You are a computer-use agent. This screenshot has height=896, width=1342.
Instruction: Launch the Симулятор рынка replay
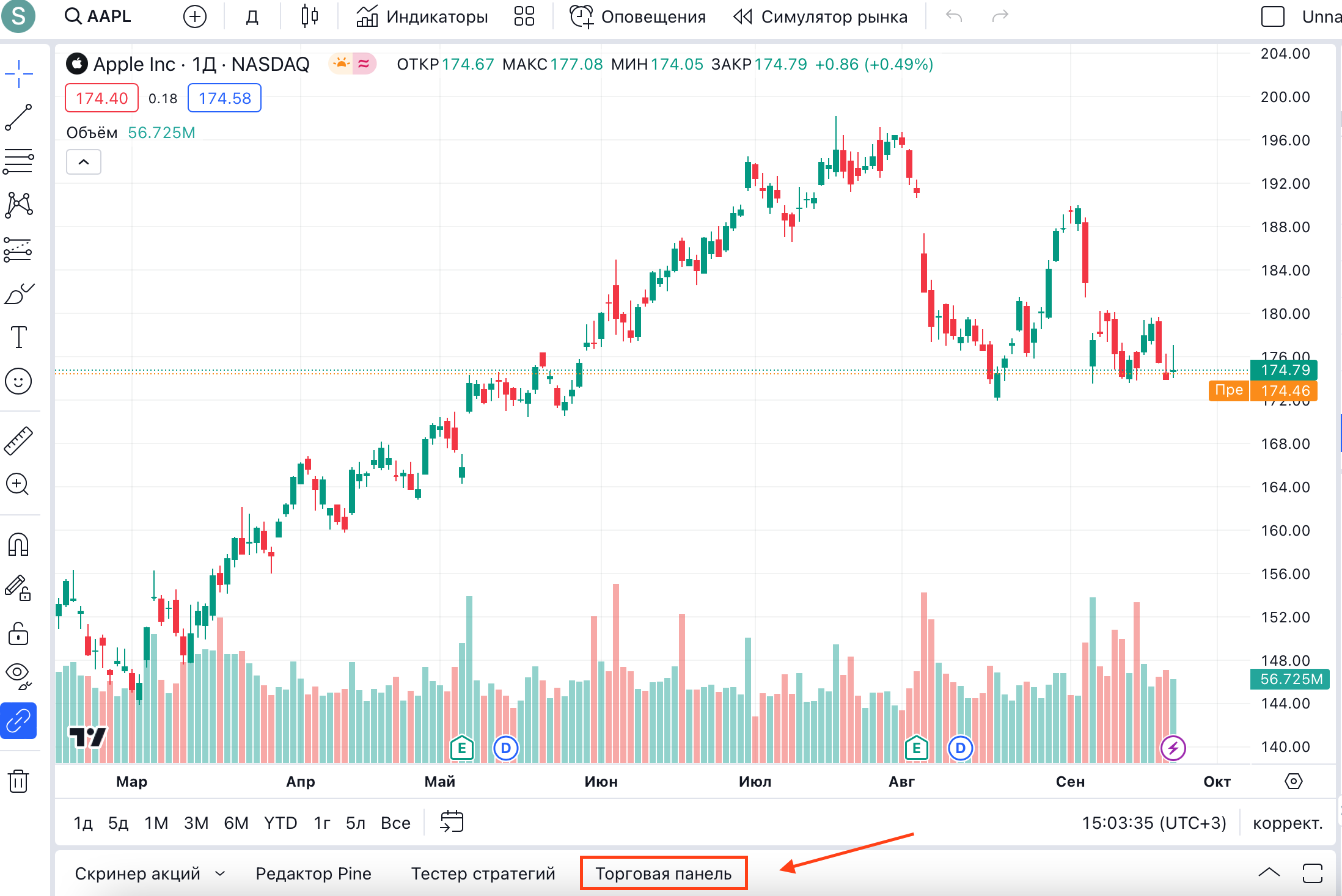click(820, 16)
